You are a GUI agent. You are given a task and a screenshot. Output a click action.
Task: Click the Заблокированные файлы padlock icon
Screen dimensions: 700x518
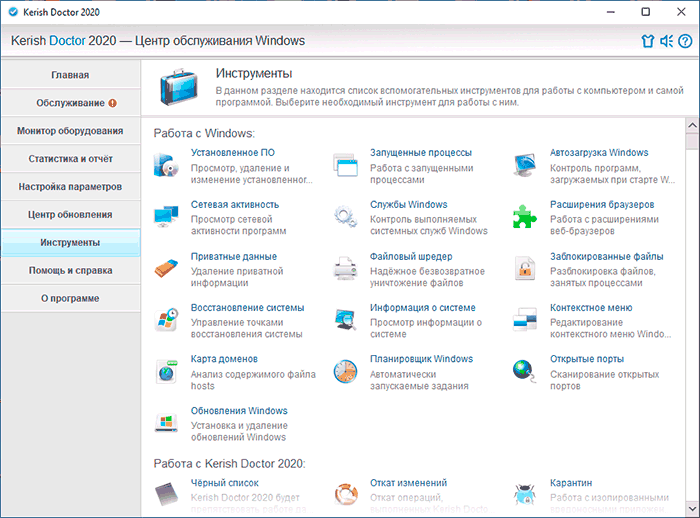525,268
